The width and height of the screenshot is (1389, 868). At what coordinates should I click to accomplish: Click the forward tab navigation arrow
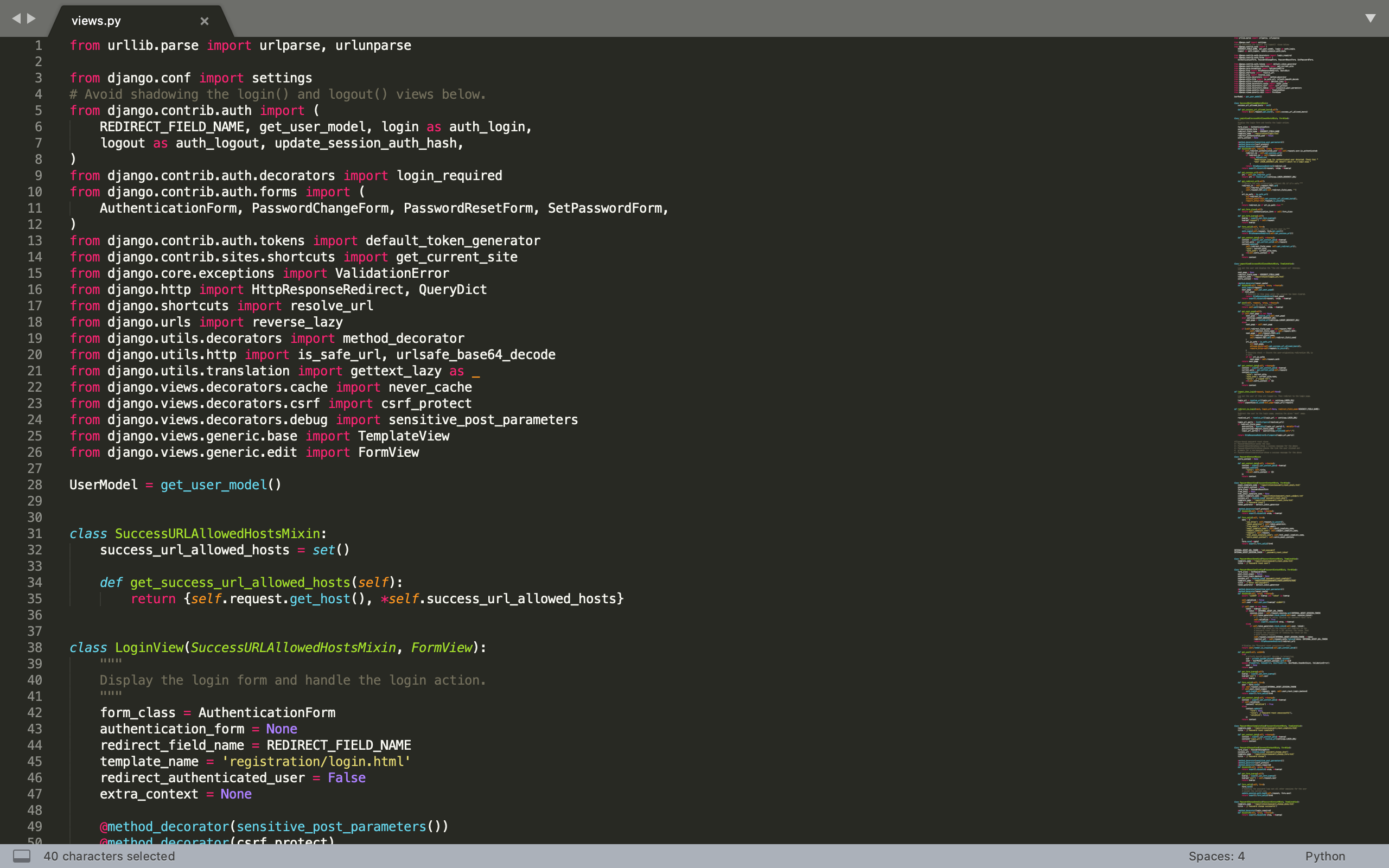[x=31, y=19]
